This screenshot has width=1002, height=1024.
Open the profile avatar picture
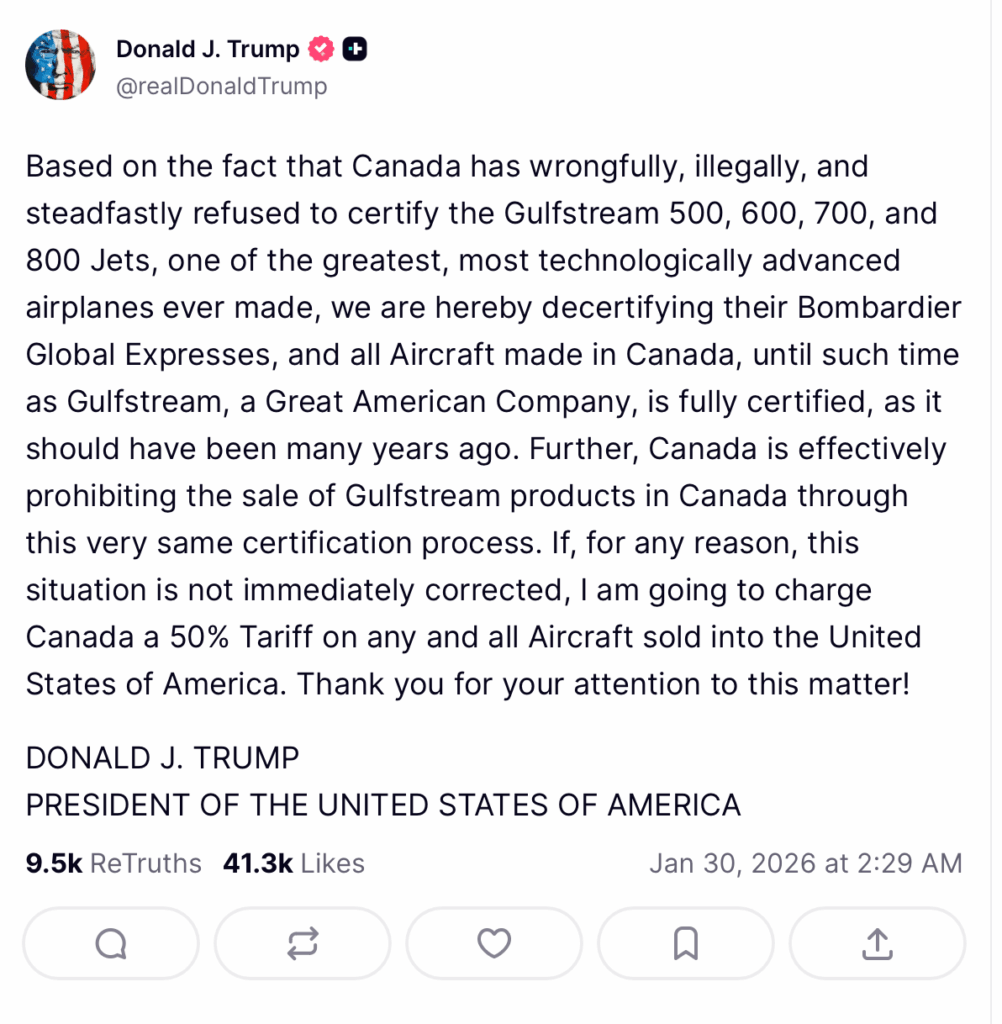[x=60, y=64]
